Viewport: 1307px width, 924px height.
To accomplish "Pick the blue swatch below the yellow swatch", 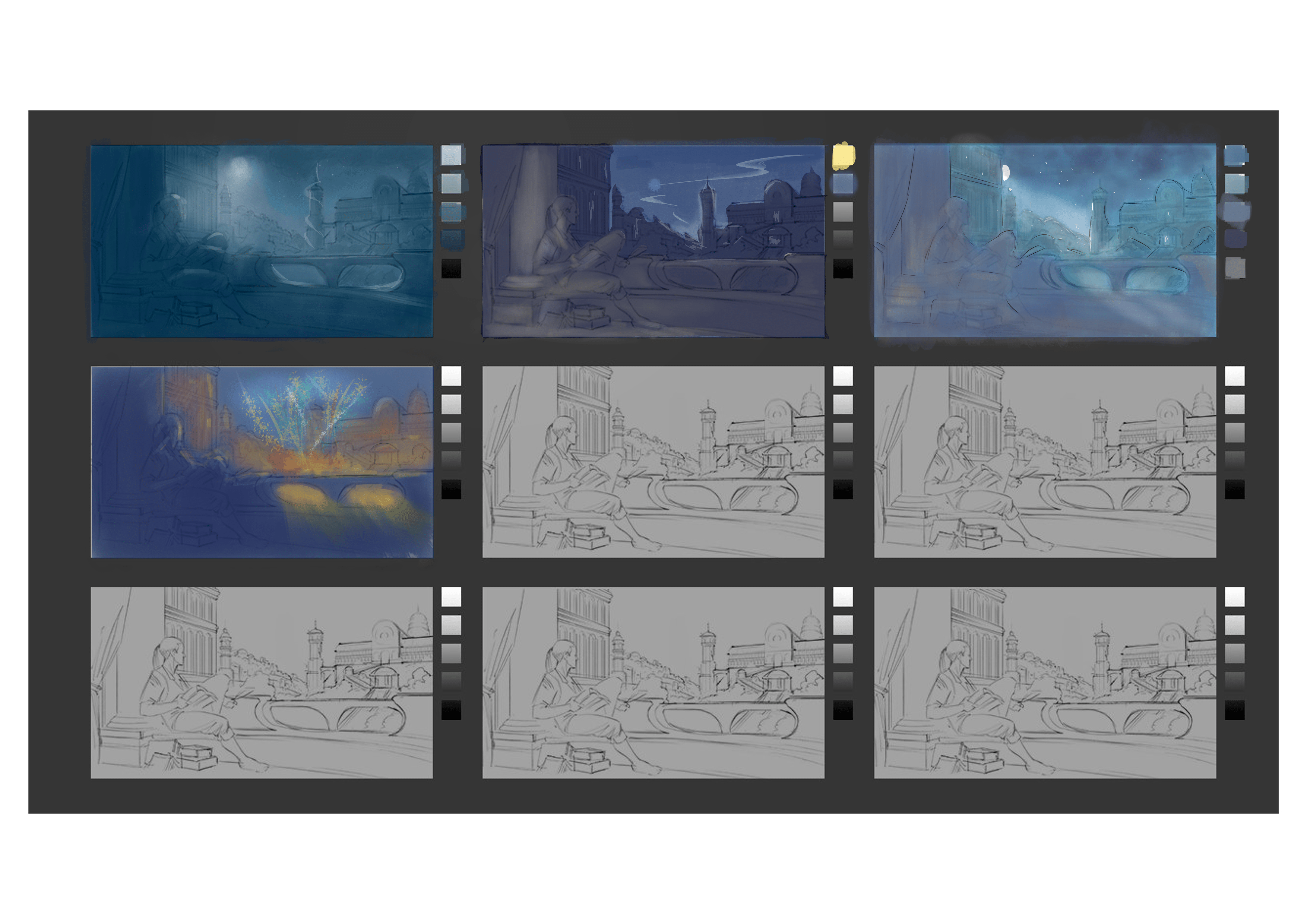I will pos(843,183).
